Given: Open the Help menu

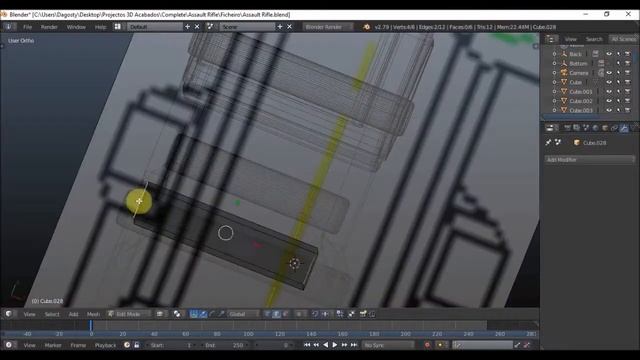Looking at the screenshot, I should pyautogui.click(x=100, y=27).
